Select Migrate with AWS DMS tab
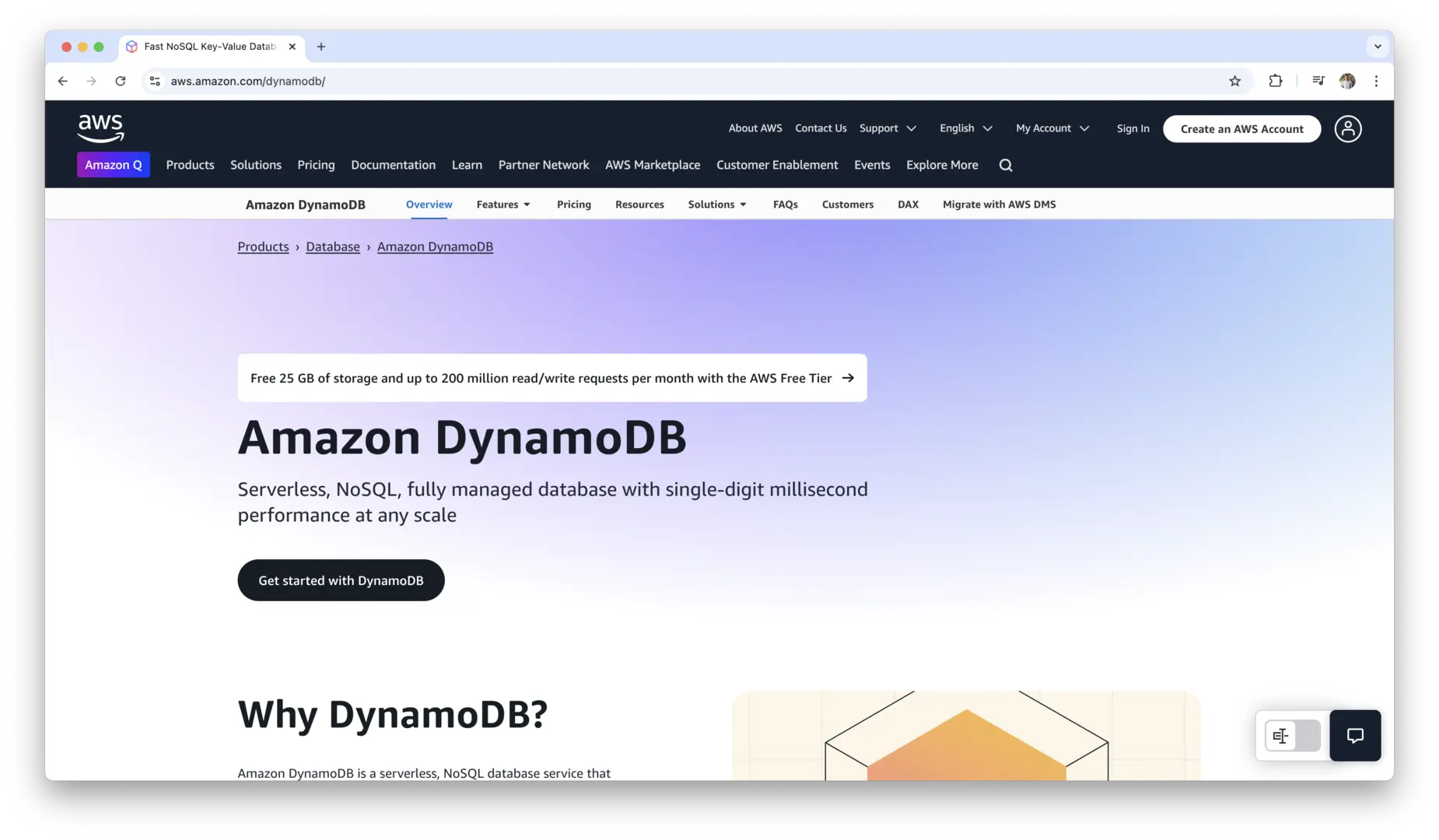 [x=999, y=205]
